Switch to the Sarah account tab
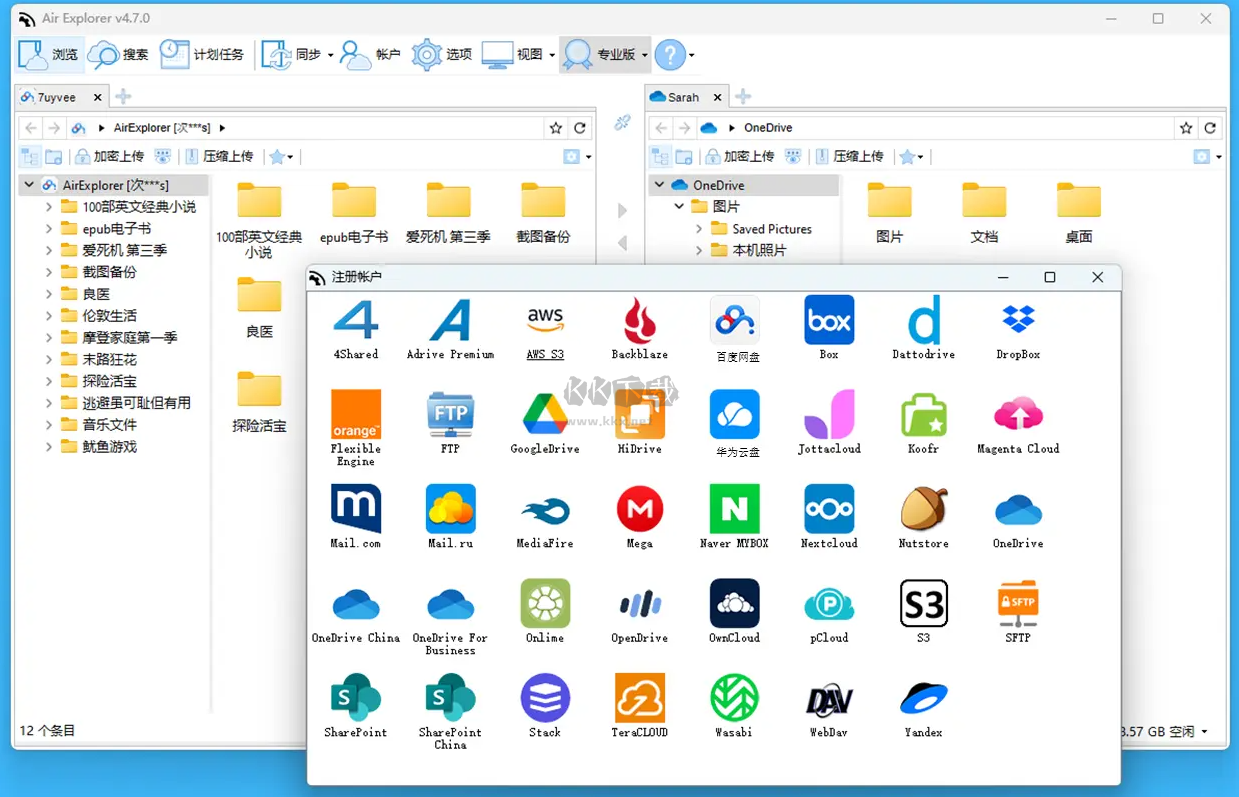This screenshot has width=1239, height=797. coord(686,96)
